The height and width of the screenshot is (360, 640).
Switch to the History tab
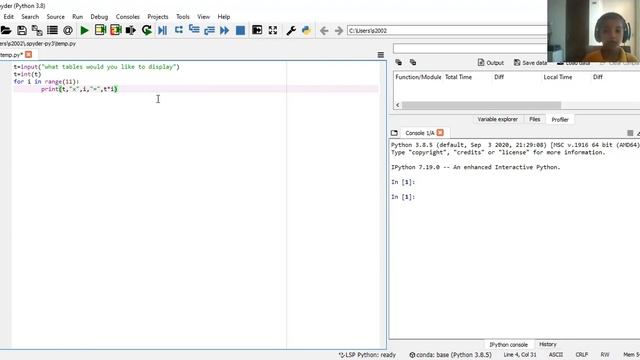tap(548, 344)
